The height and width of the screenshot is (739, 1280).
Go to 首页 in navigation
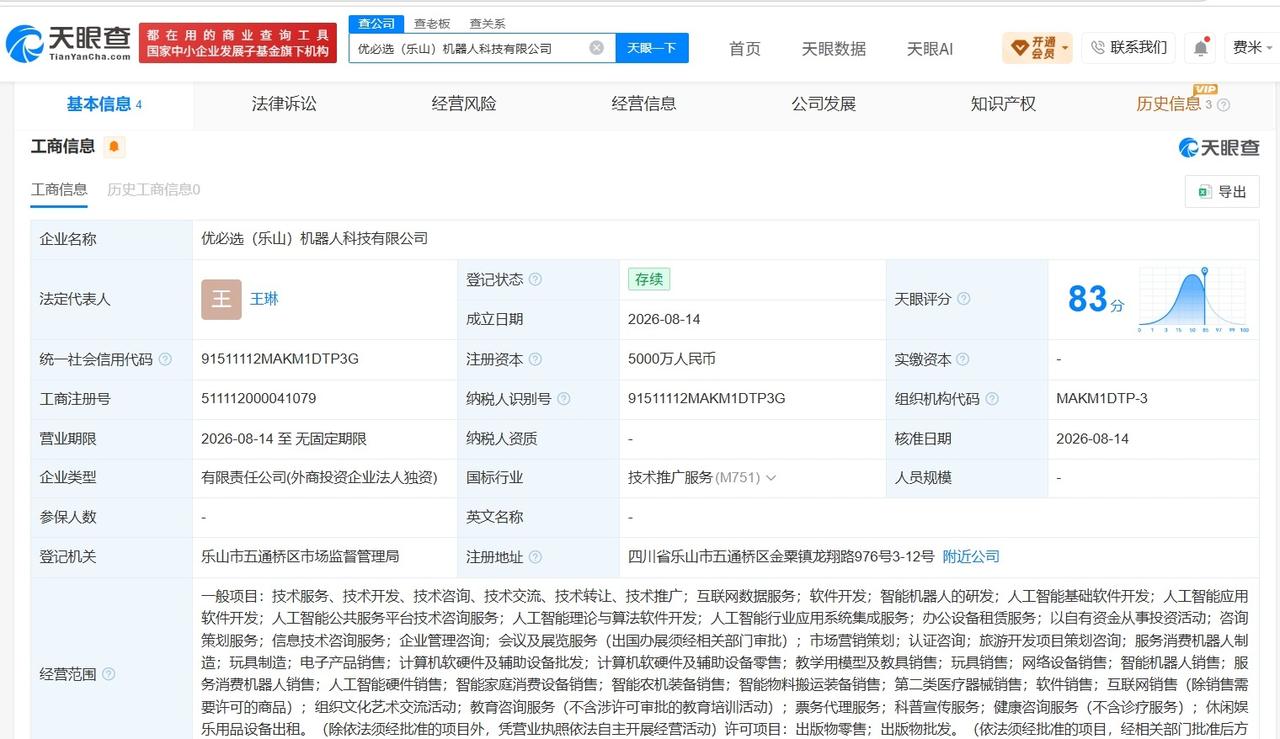(x=744, y=48)
